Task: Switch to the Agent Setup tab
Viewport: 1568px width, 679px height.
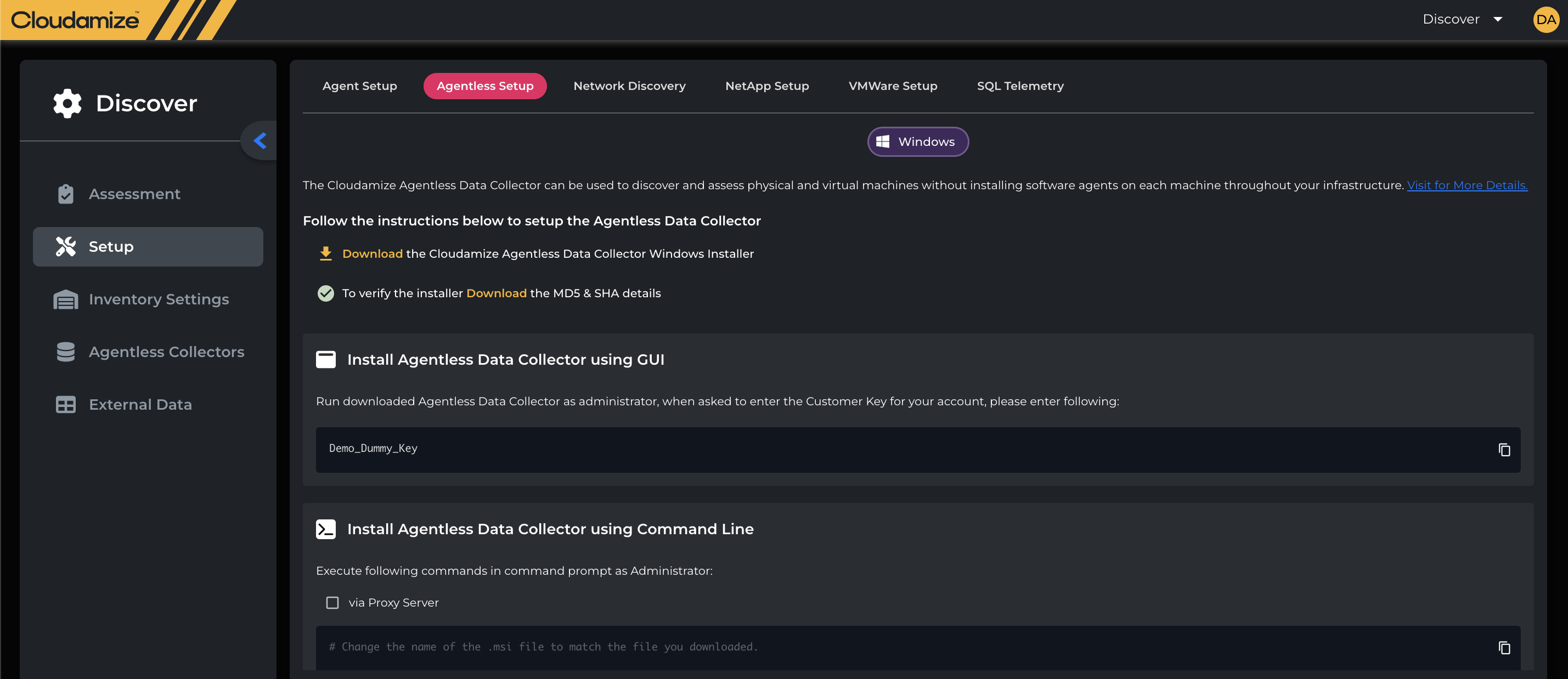Action: (359, 86)
